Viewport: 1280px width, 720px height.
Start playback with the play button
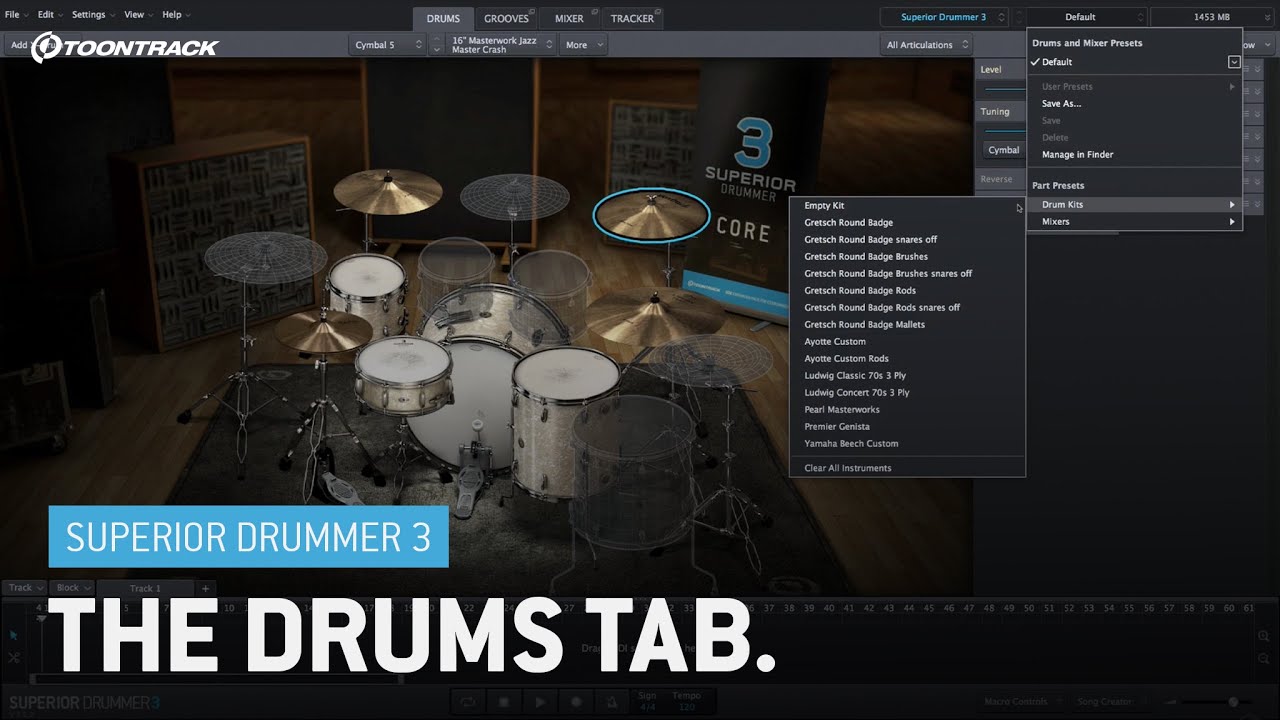tap(540, 702)
